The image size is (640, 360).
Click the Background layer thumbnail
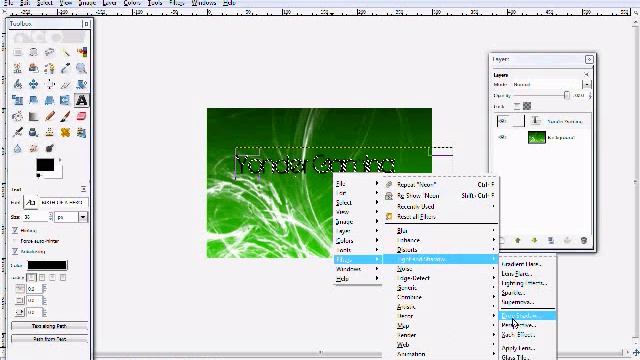coord(537,138)
